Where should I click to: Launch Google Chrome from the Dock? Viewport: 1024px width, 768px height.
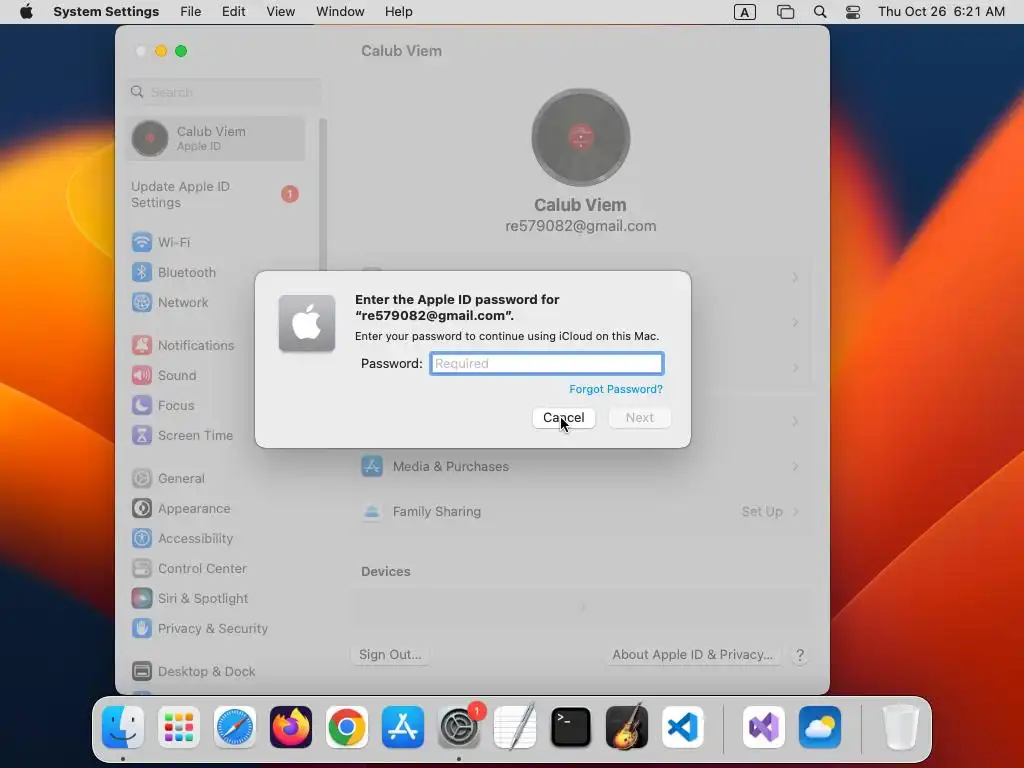[x=347, y=727]
